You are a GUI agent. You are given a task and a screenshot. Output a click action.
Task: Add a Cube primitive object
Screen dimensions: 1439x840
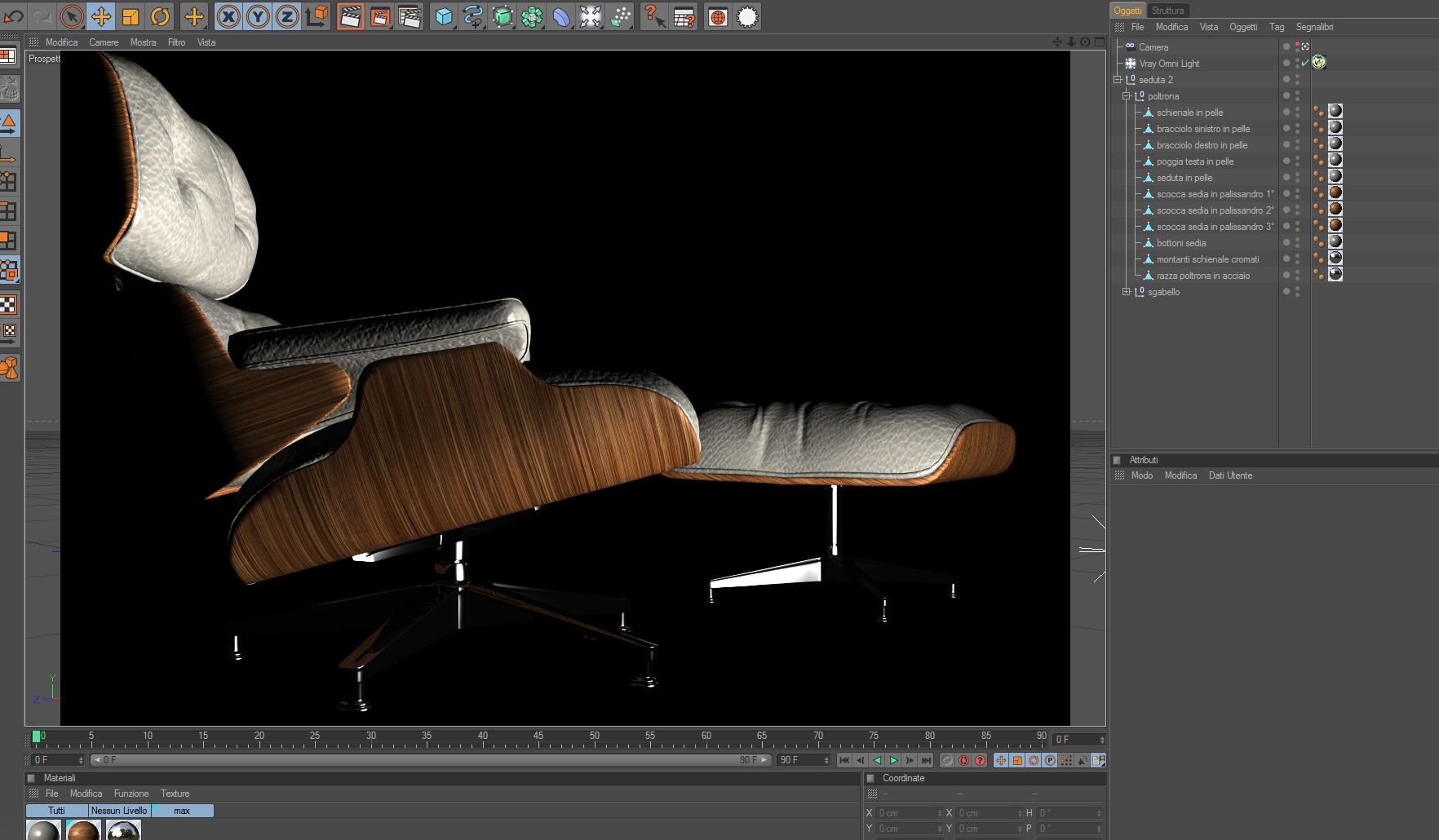[x=443, y=16]
